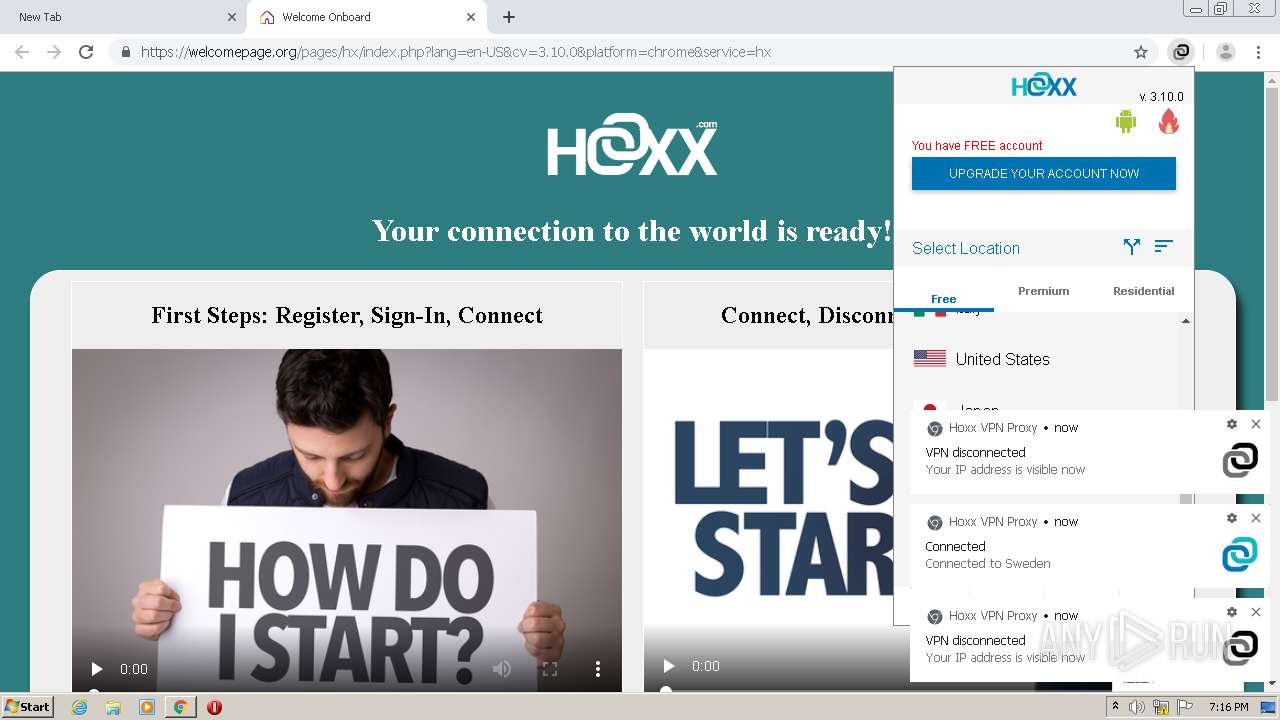The width and height of the screenshot is (1280, 720).
Task: Click Upgrade Your Account Now button
Action: 1044,173
